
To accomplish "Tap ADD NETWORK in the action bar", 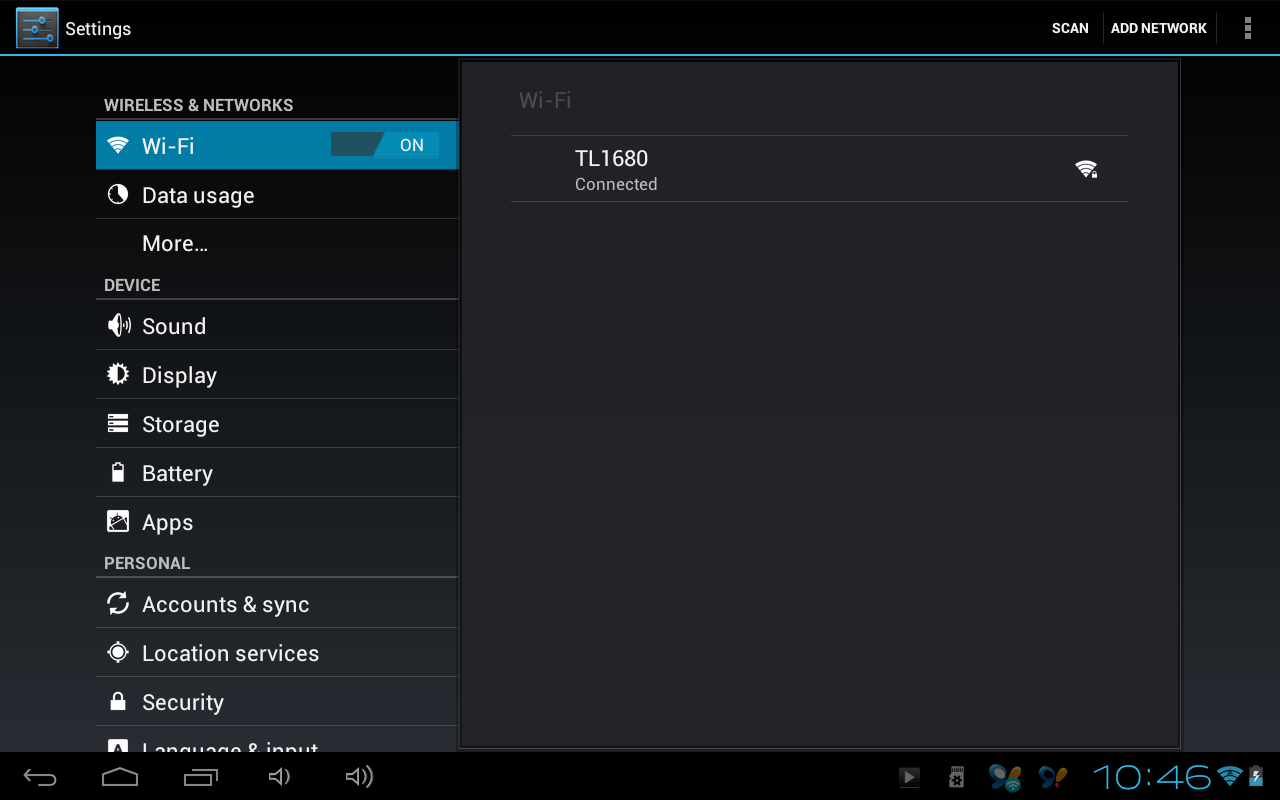I will point(1159,28).
